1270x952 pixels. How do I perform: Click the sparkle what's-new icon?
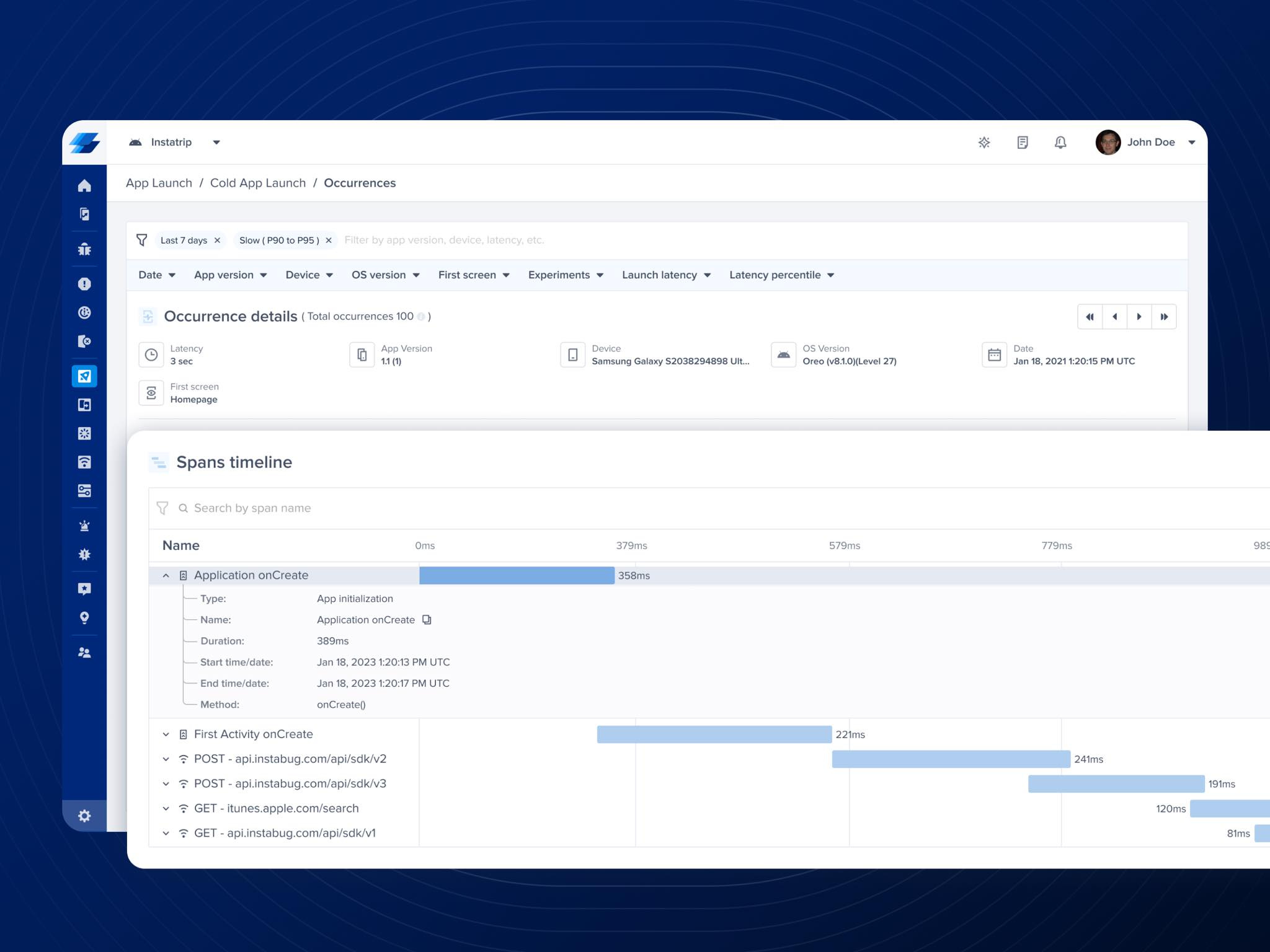coord(984,143)
